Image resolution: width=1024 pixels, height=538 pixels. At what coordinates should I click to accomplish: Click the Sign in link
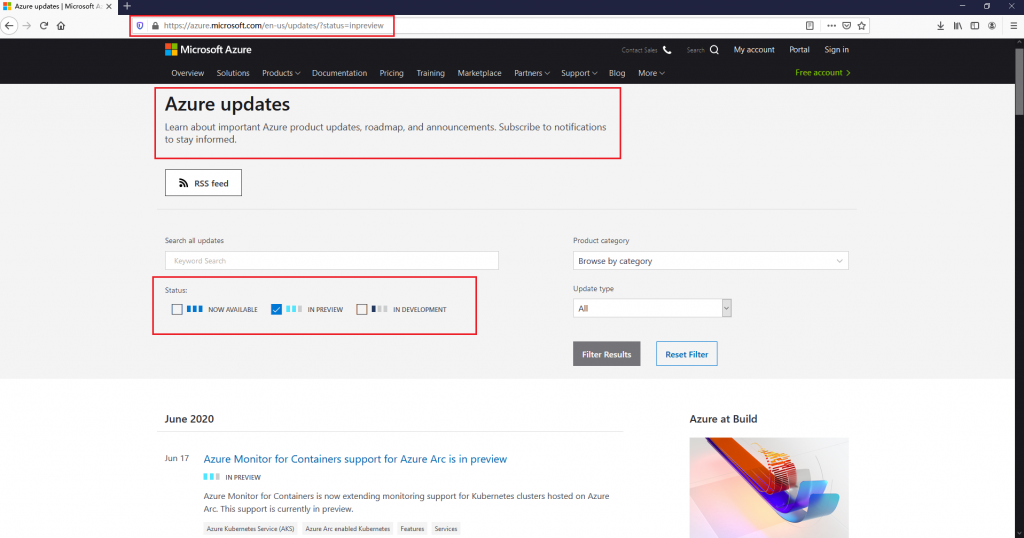[837, 50]
